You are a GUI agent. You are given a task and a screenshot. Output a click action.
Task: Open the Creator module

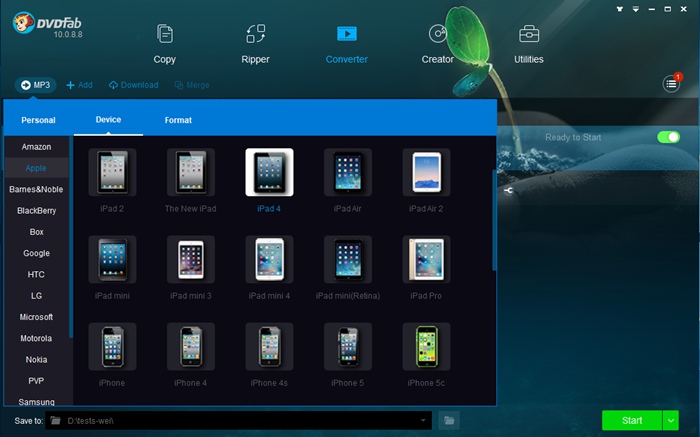(x=438, y=44)
